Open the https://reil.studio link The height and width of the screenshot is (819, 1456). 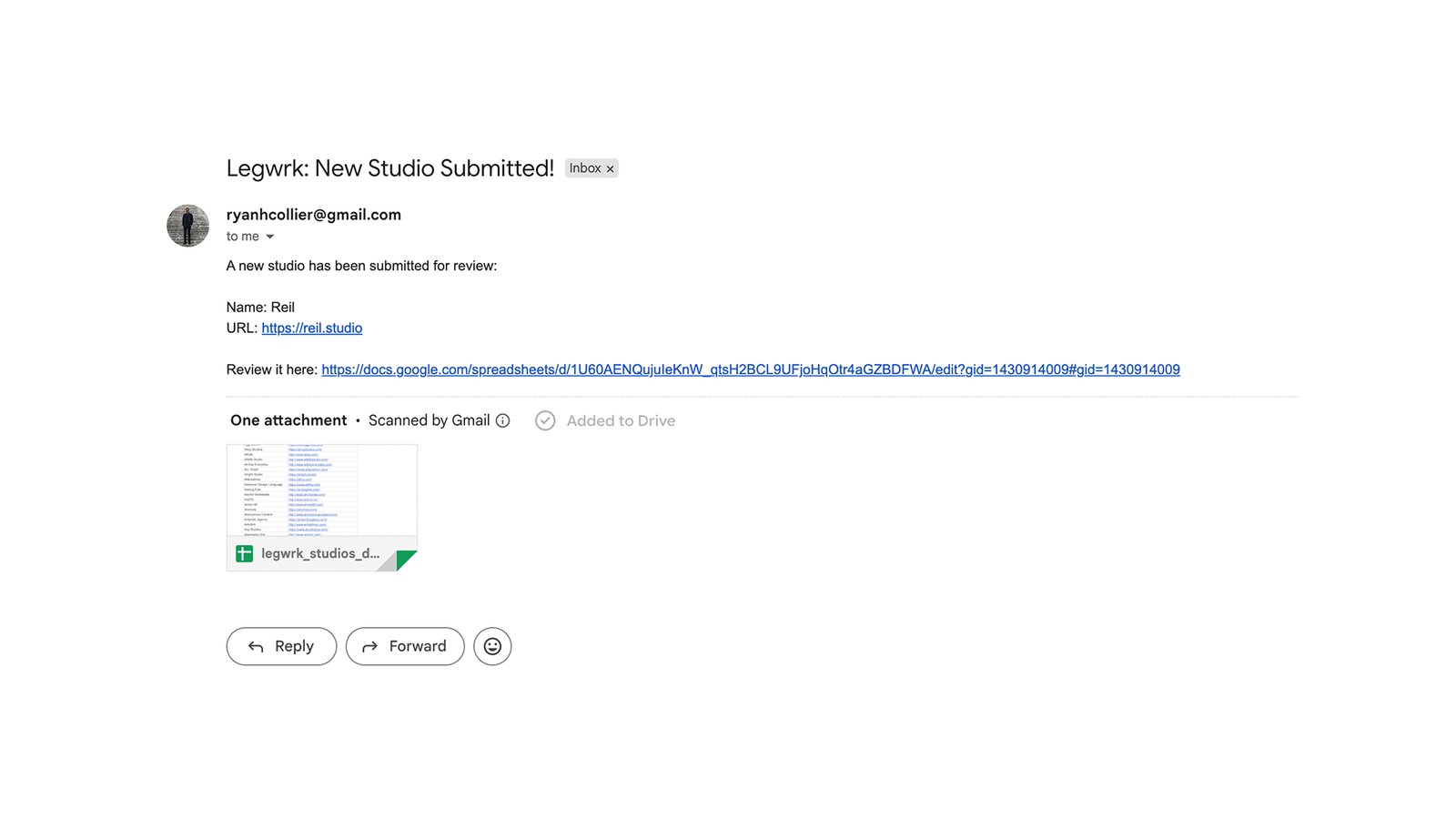tap(311, 329)
